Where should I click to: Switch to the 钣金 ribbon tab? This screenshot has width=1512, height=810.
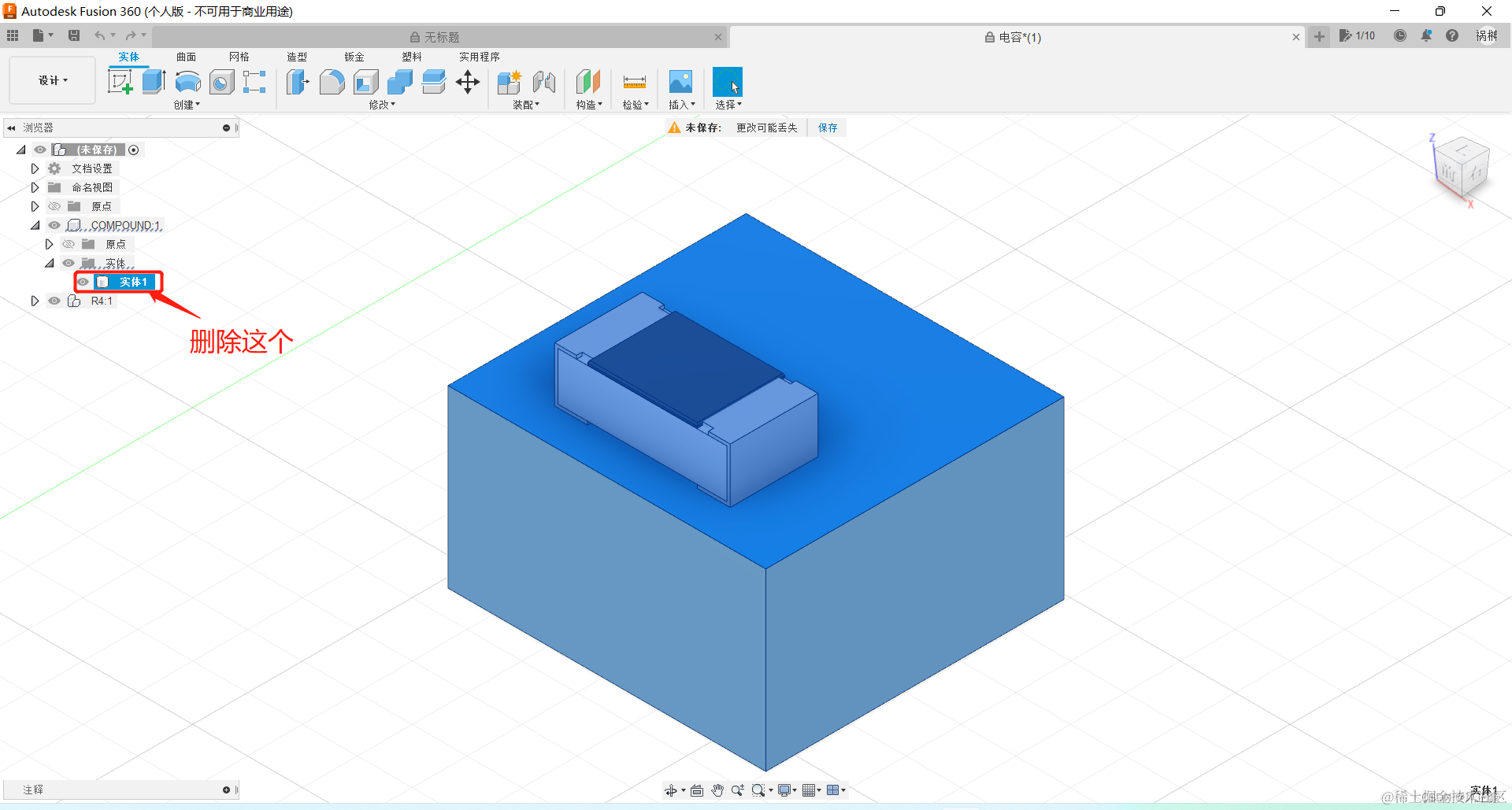pyautogui.click(x=354, y=57)
